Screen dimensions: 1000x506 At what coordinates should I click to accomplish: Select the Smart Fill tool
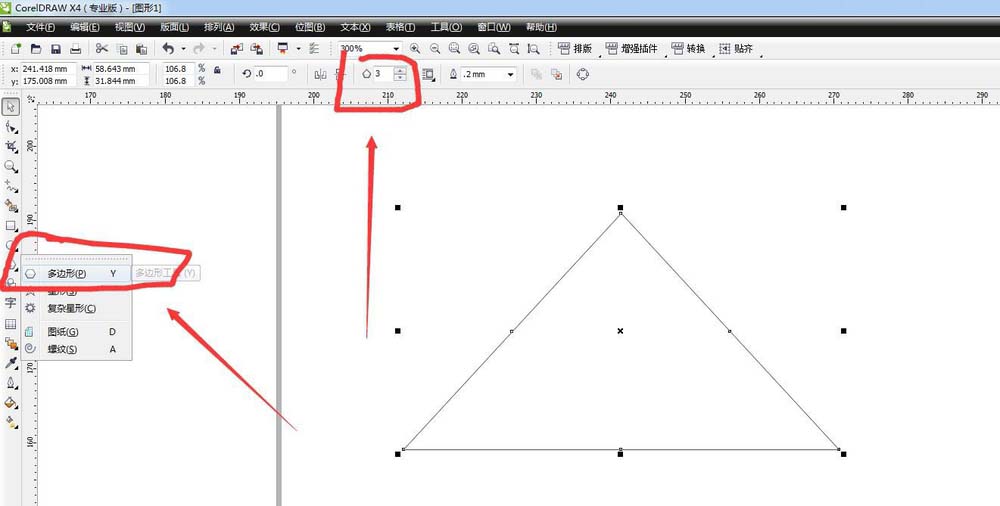click(11, 206)
